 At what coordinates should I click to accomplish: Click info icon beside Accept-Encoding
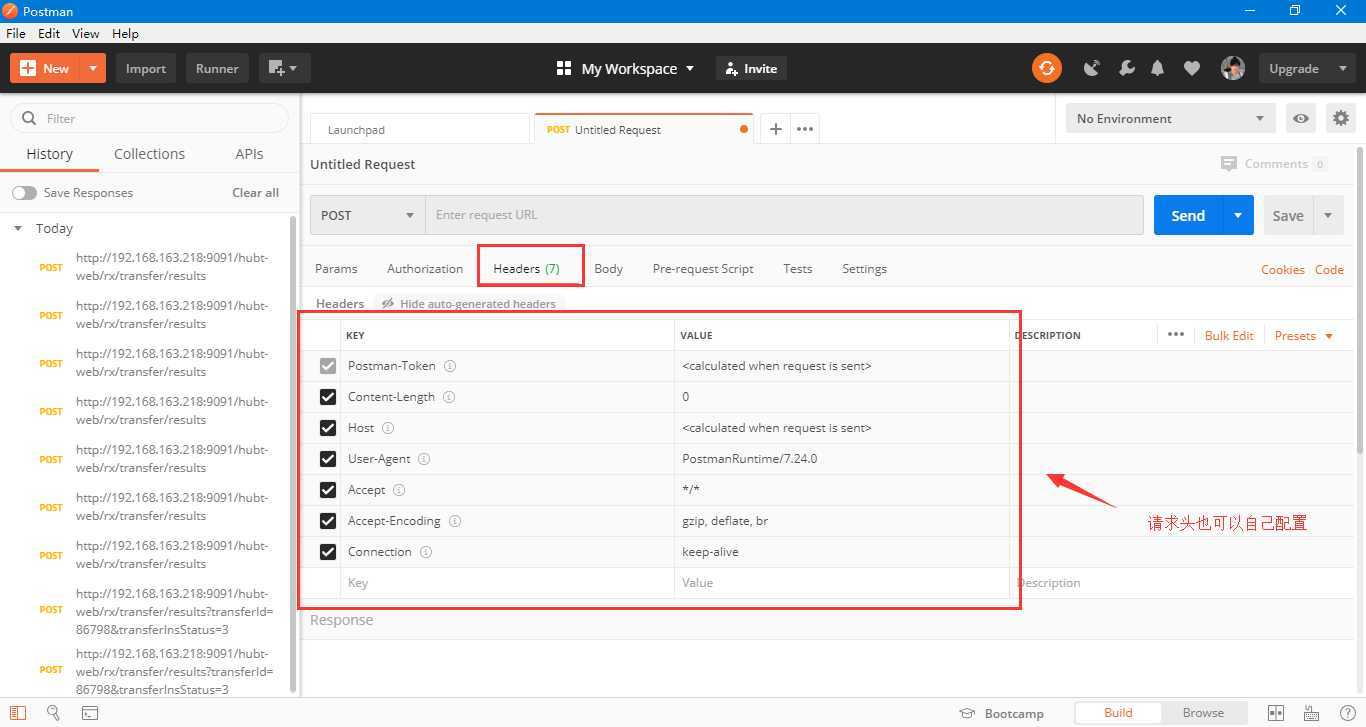pos(455,521)
